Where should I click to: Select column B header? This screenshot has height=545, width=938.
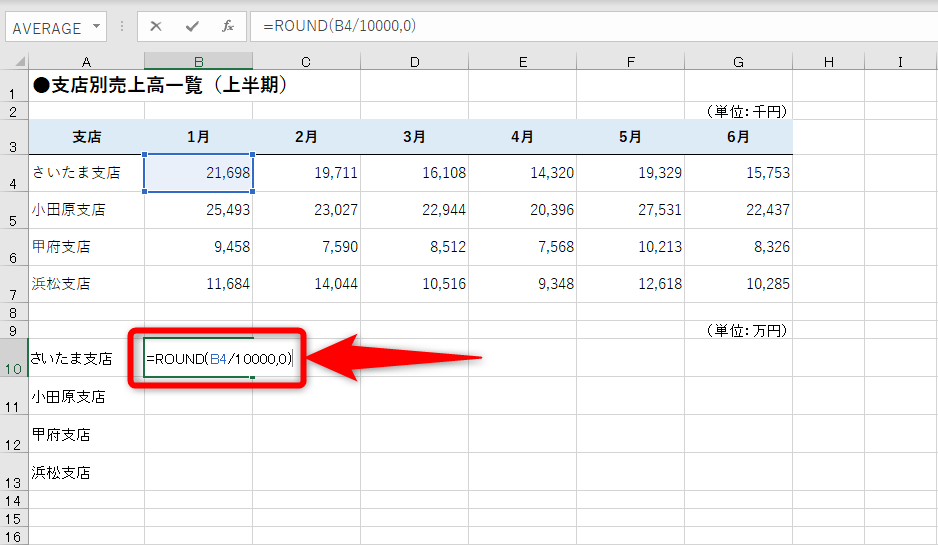199,62
